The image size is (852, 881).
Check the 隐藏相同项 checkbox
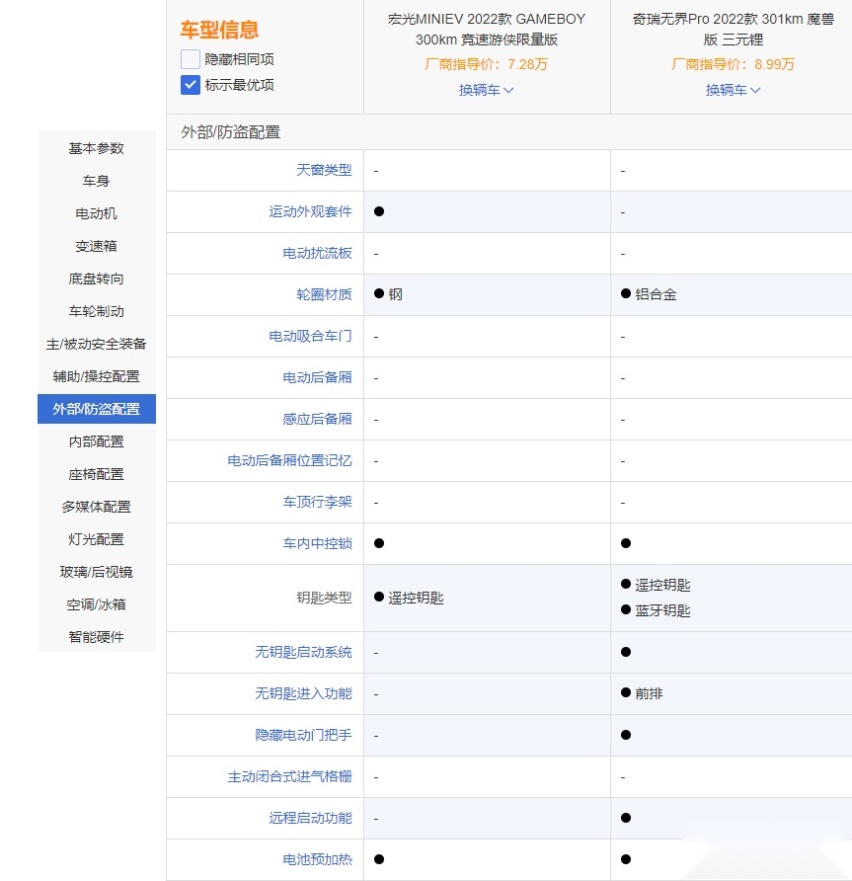(x=190, y=59)
